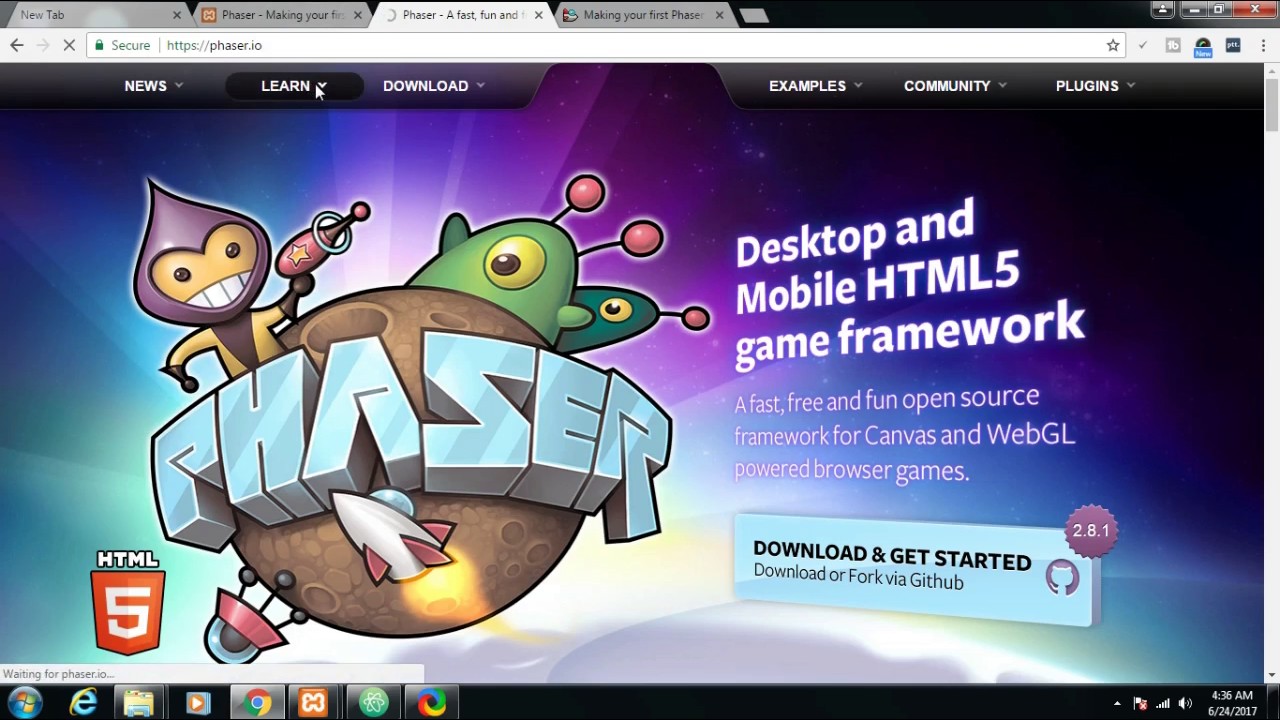1280x720 pixels.
Task: Show hidden icons in system tray
Action: click(1117, 703)
